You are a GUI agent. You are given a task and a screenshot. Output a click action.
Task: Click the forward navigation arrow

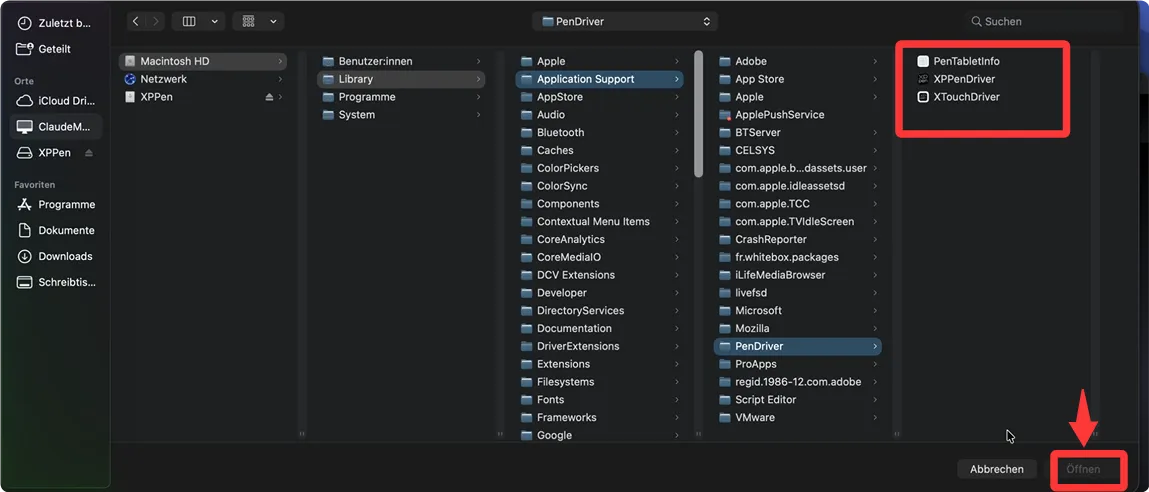point(155,21)
